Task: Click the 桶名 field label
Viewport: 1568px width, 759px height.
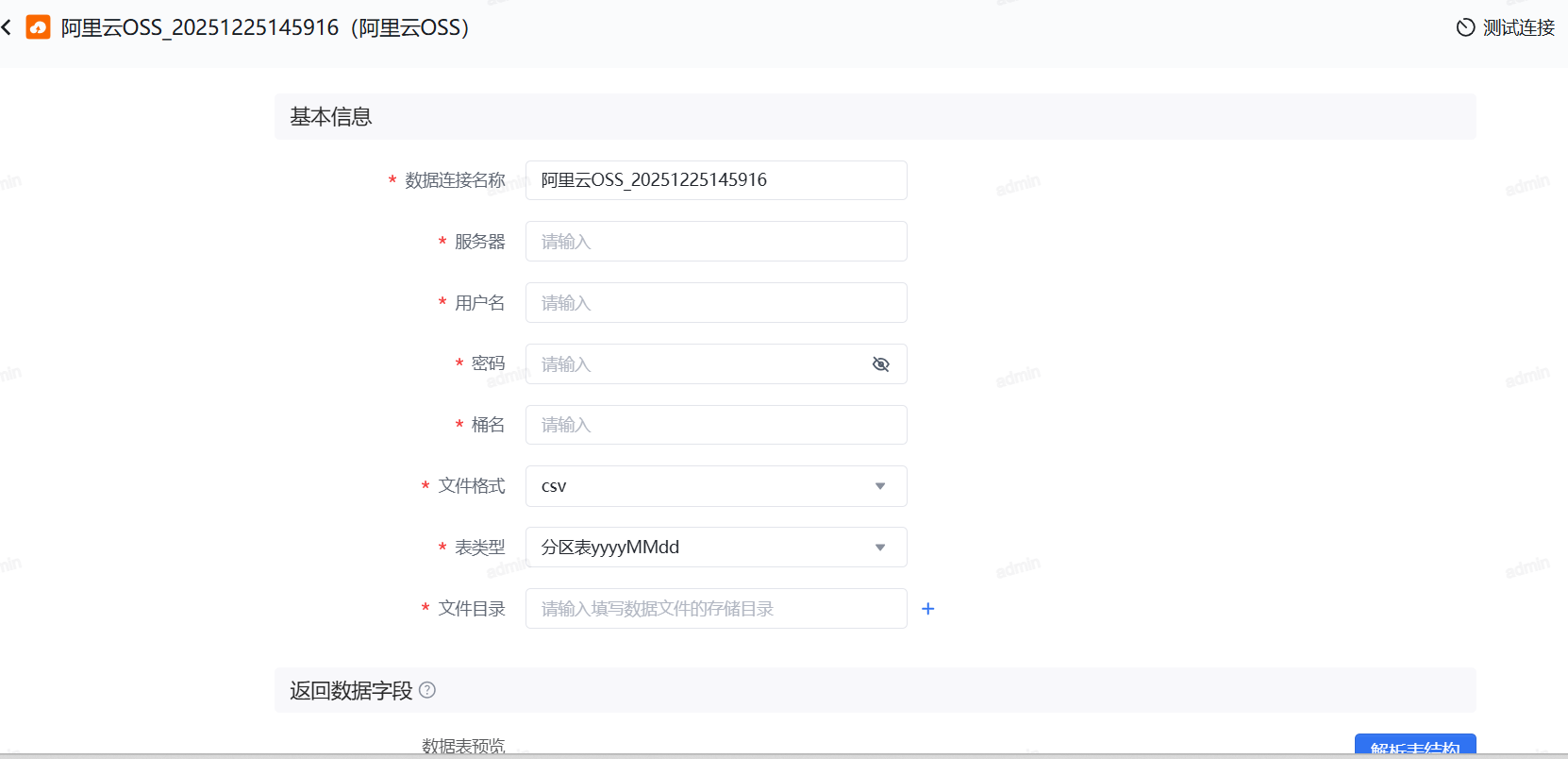Action: [x=489, y=425]
